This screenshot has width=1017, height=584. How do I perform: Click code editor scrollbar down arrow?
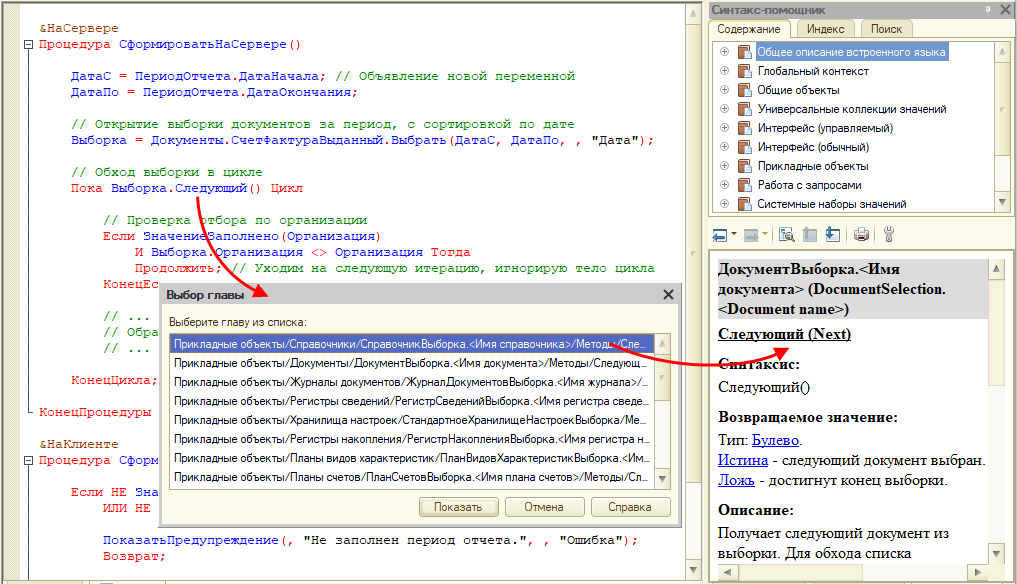[693, 570]
